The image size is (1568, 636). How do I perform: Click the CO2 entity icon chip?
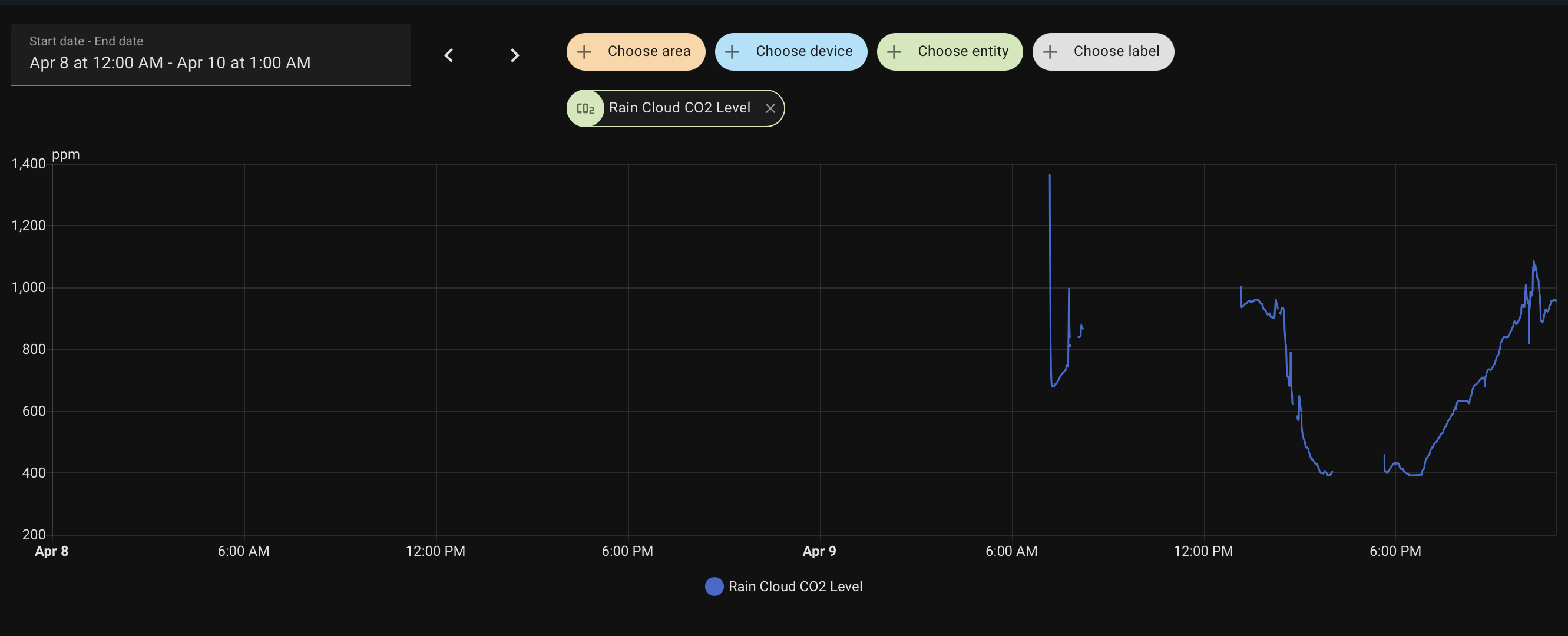pos(585,108)
